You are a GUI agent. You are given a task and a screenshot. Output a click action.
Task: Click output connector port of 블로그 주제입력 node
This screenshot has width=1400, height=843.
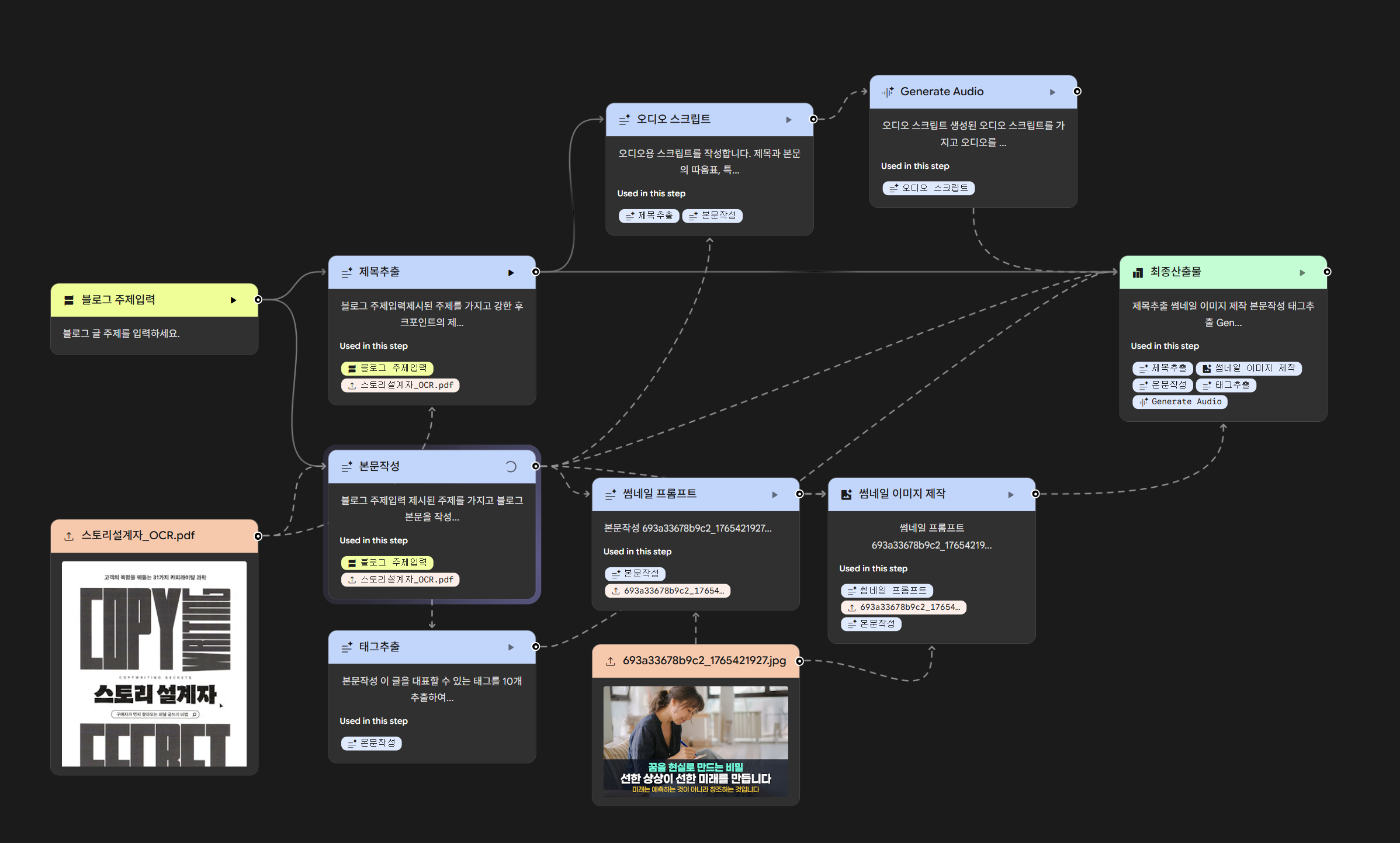click(258, 300)
